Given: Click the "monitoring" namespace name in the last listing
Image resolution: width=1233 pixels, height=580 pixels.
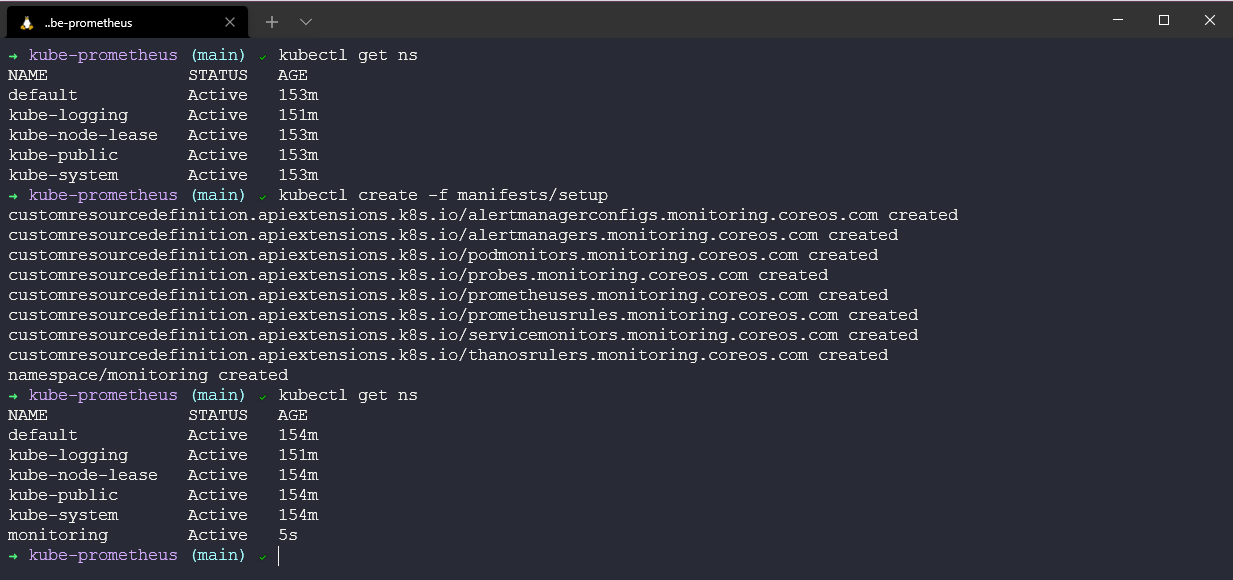Looking at the screenshot, I should (x=58, y=535).
